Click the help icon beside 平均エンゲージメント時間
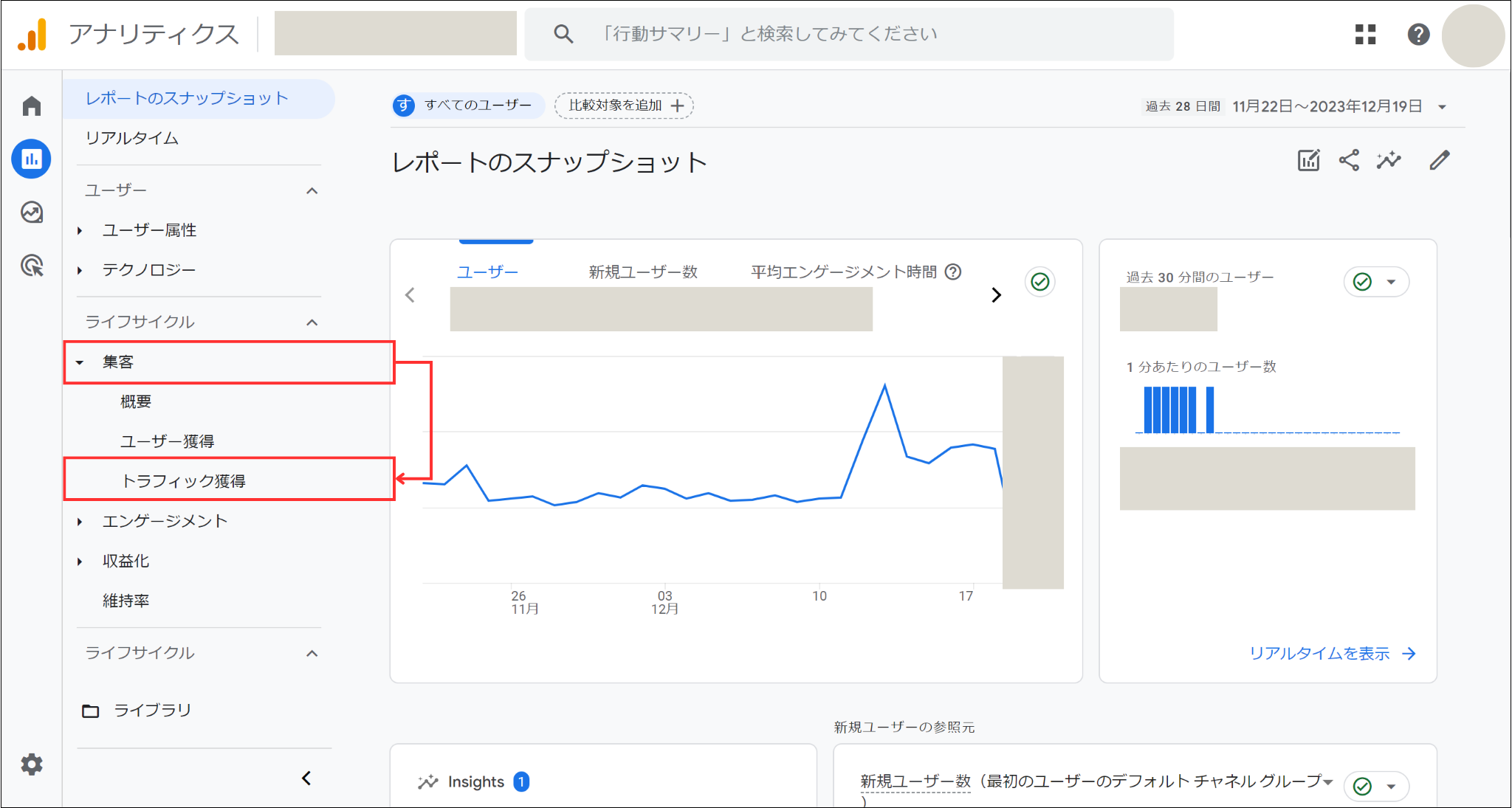This screenshot has height=808, width=1512. coord(953,272)
